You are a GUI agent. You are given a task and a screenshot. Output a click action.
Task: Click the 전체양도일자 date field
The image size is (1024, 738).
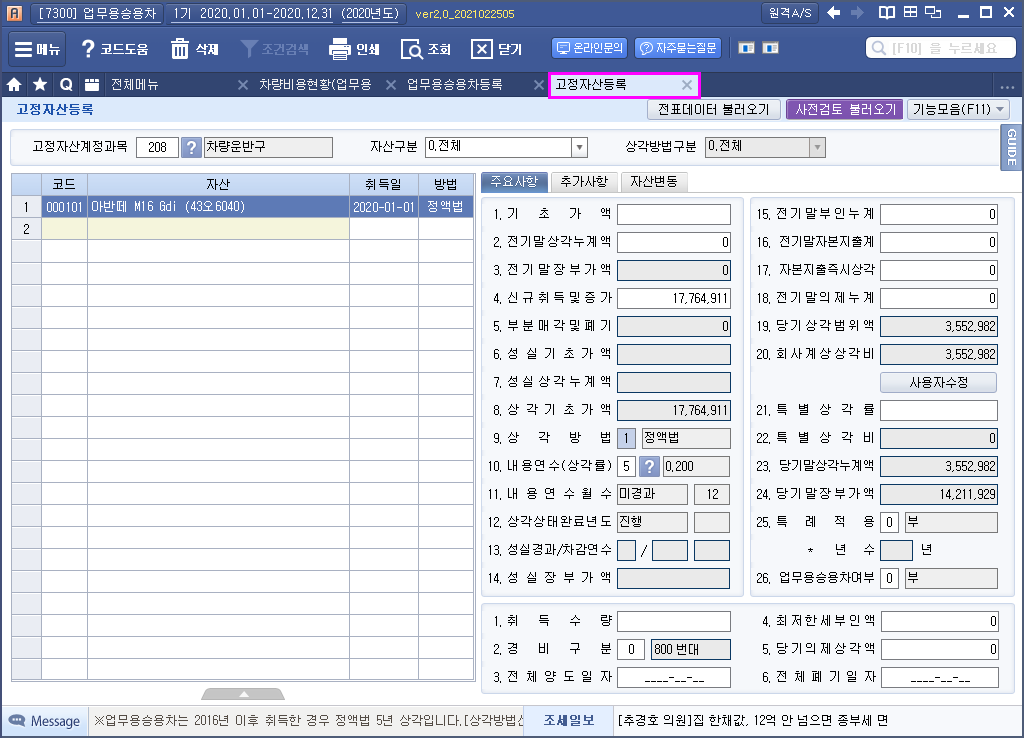click(x=674, y=678)
